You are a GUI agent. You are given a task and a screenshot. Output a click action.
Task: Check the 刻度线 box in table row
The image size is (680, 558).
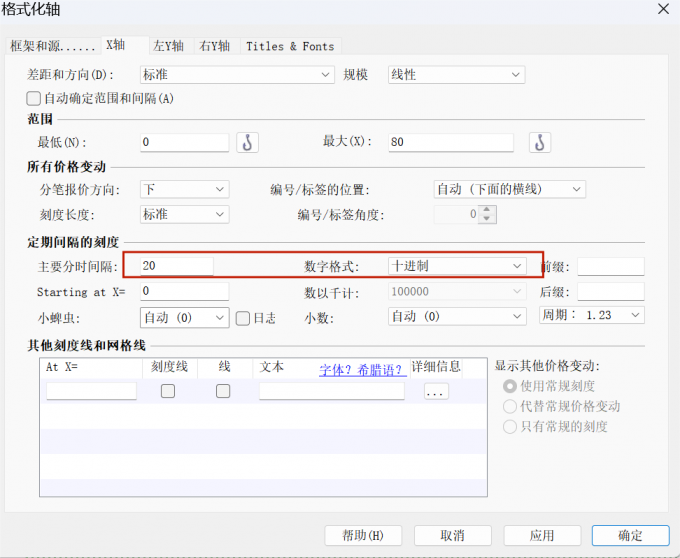(168, 391)
